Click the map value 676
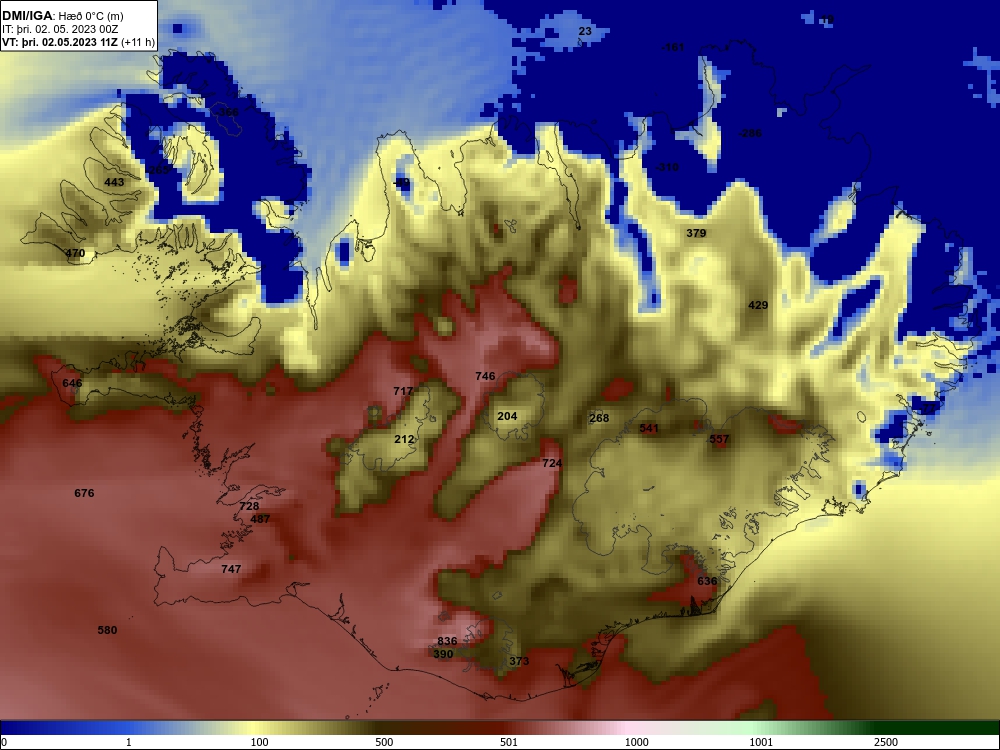The image size is (1000, 750). (84, 493)
